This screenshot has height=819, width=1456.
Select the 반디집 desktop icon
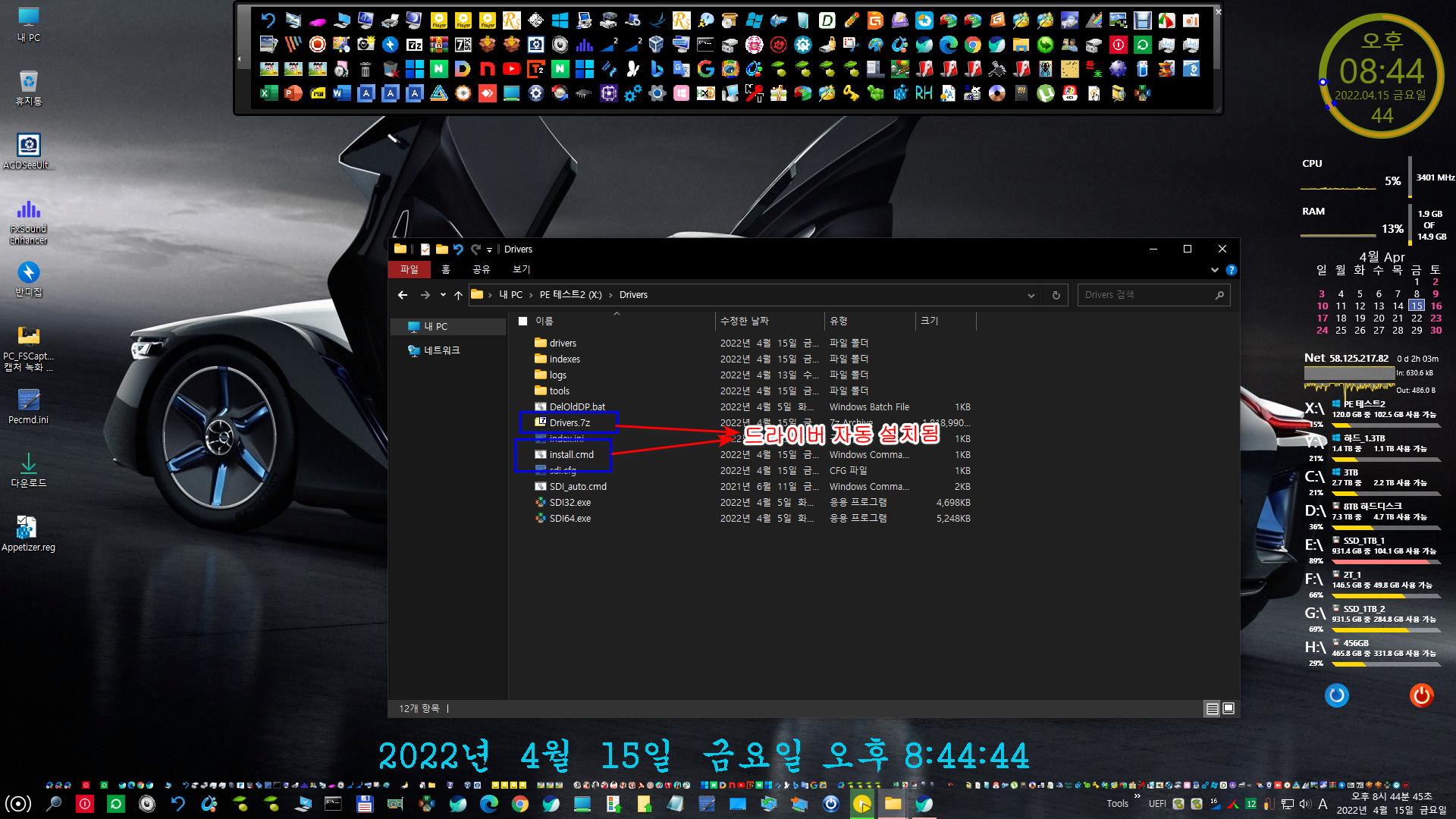point(29,279)
